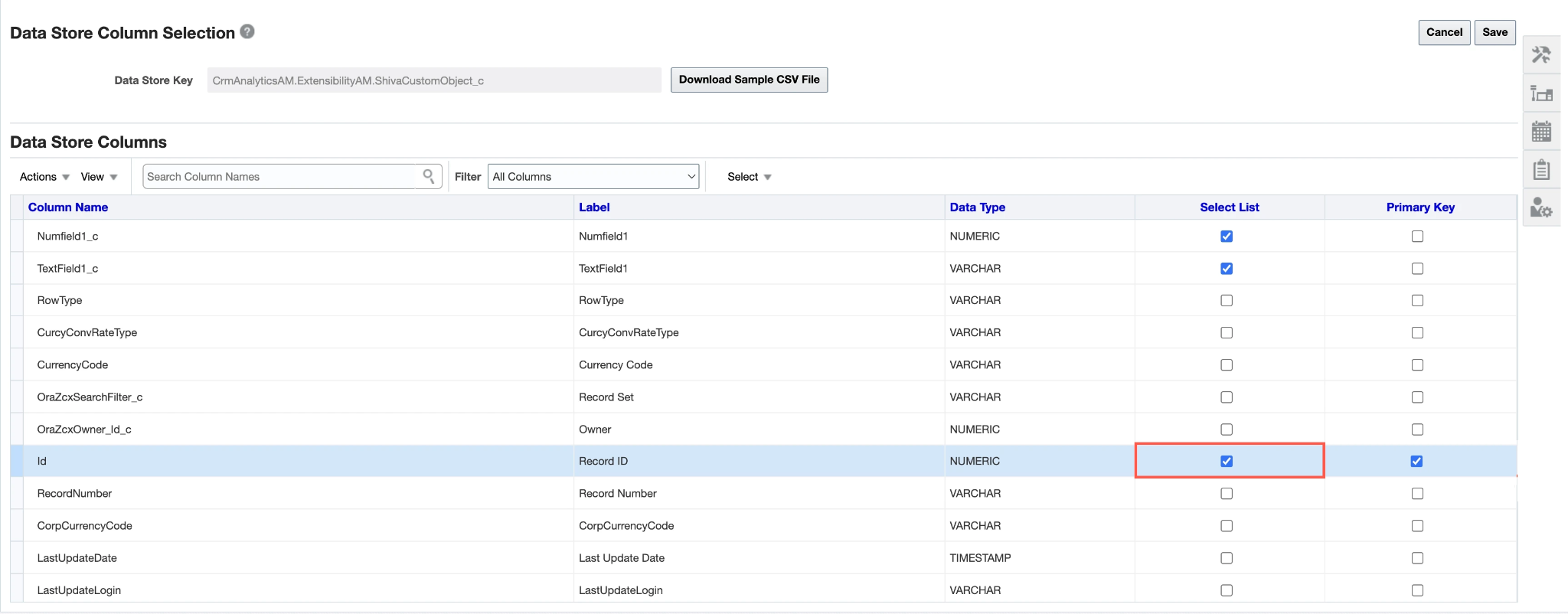
Task: Click the user with gear settings icon
Action: click(x=1540, y=207)
